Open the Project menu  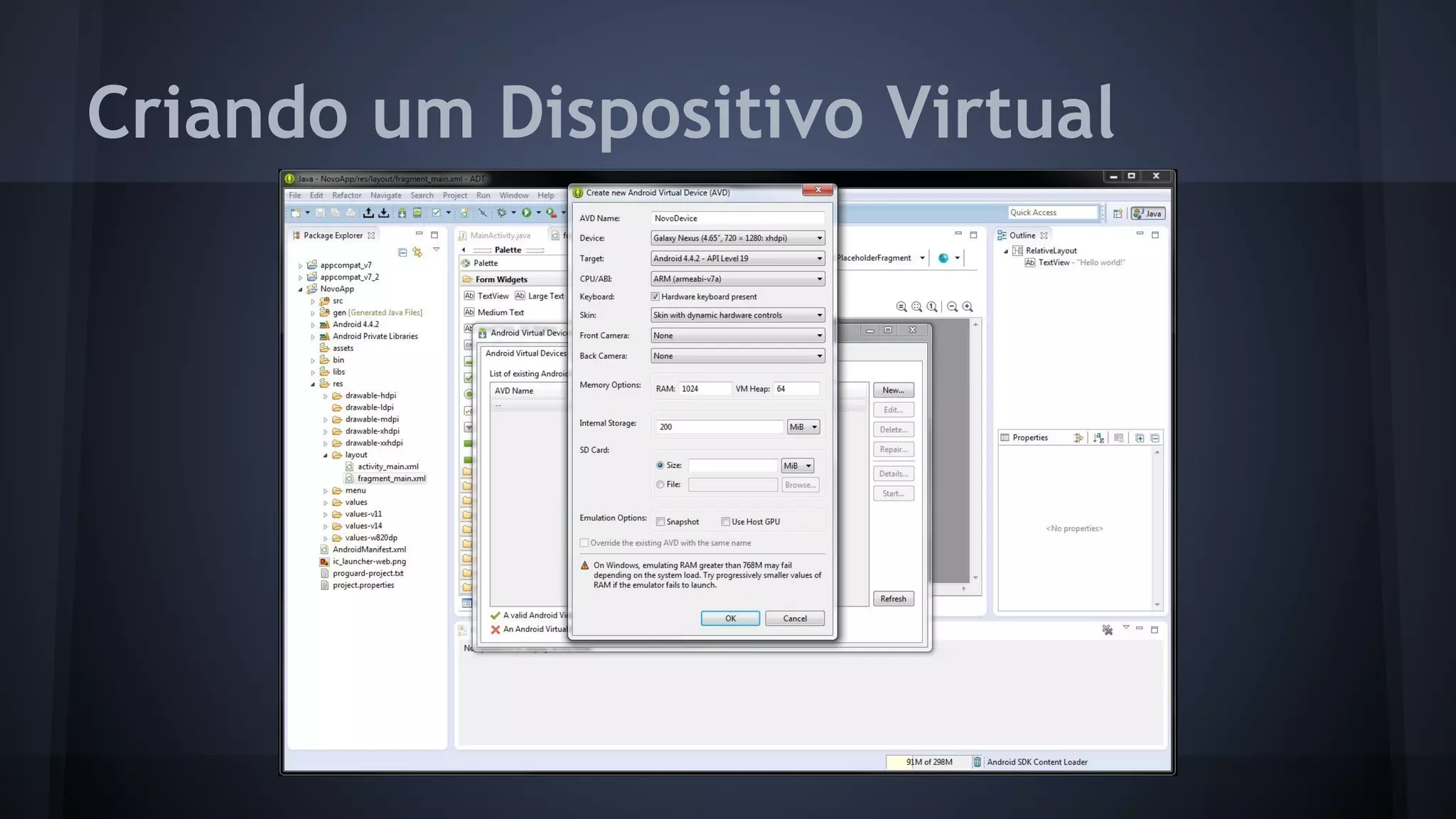(x=455, y=196)
